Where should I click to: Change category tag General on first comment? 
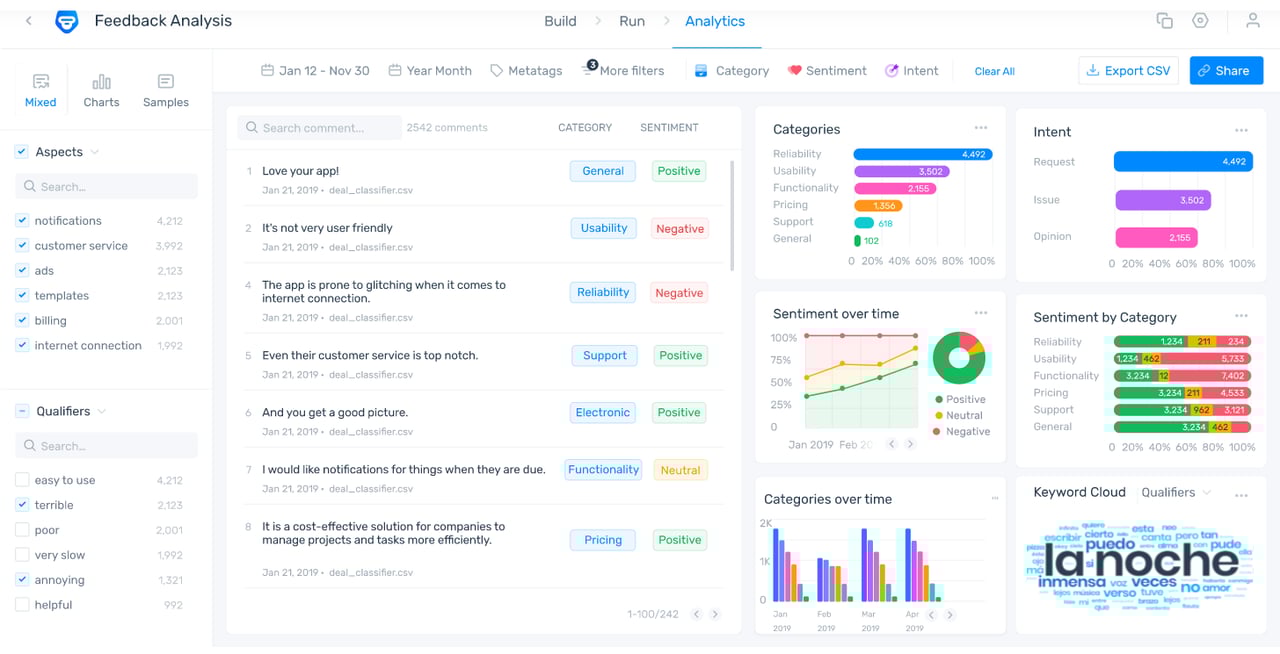603,171
